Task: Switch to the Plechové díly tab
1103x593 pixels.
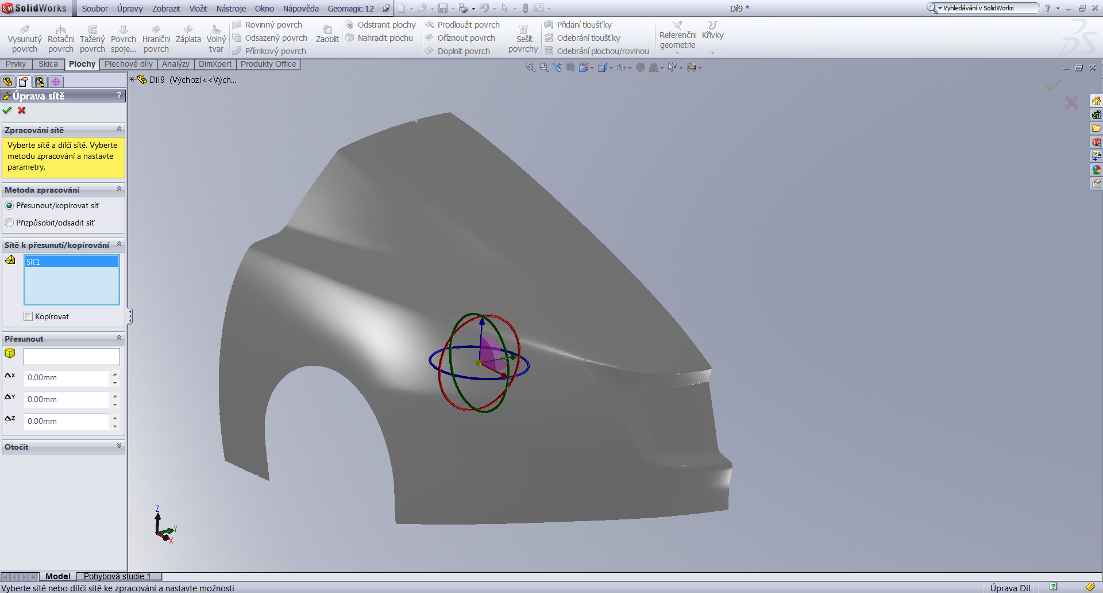Action: [128, 64]
